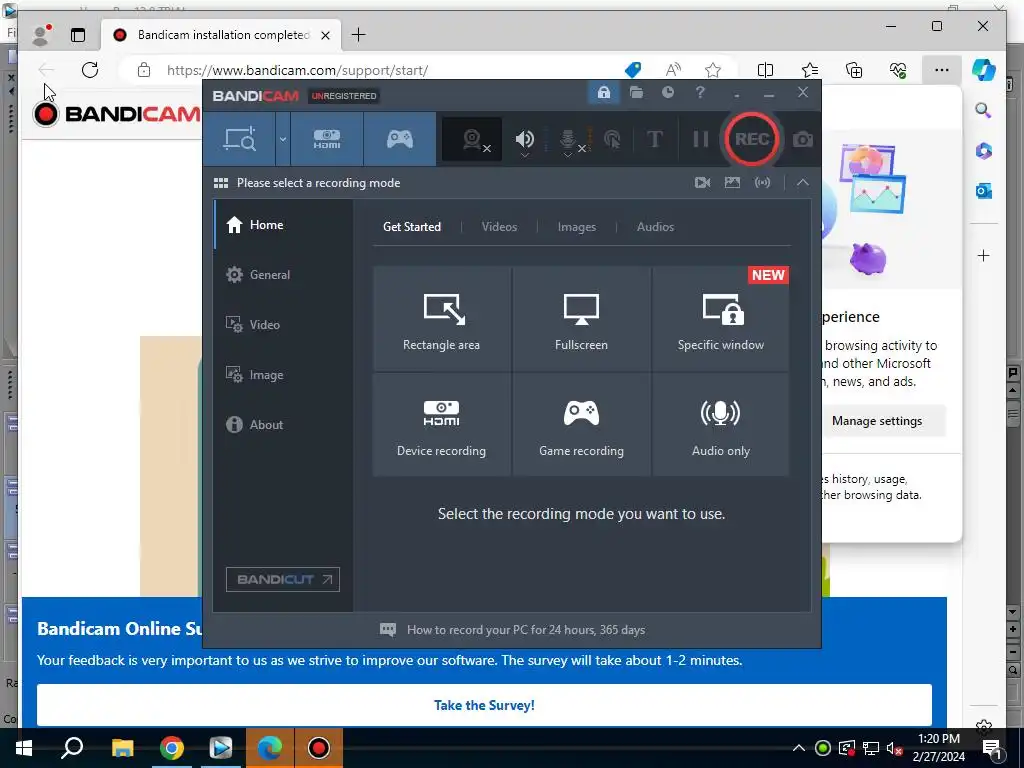The image size is (1024, 768).
Task: Open Edge sidebar search icon
Action: (x=983, y=110)
